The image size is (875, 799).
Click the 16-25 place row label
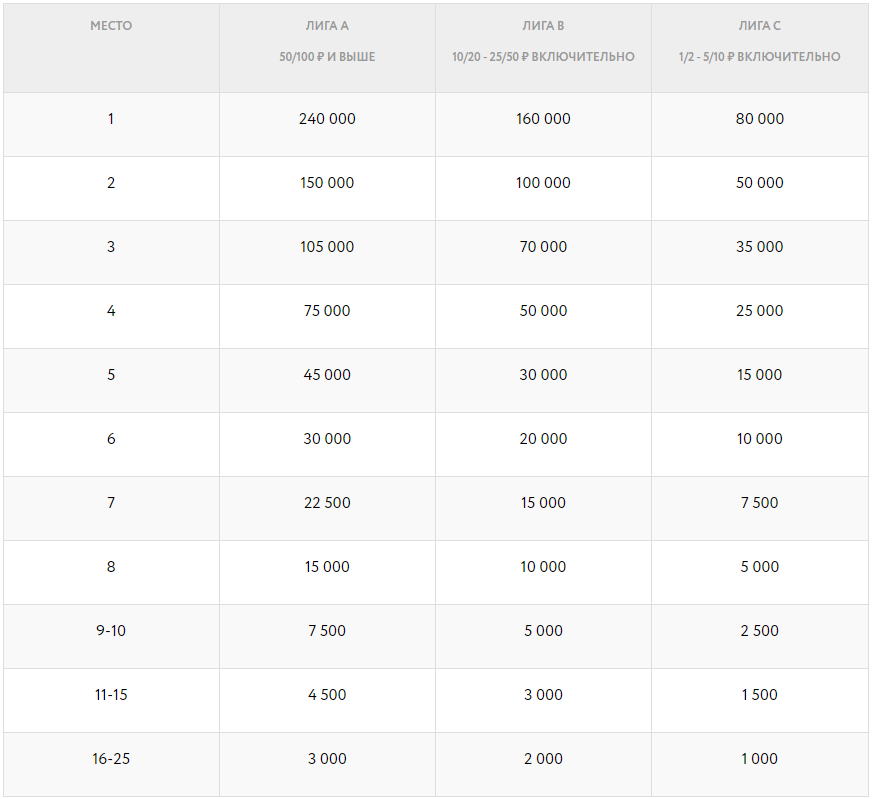(x=111, y=759)
